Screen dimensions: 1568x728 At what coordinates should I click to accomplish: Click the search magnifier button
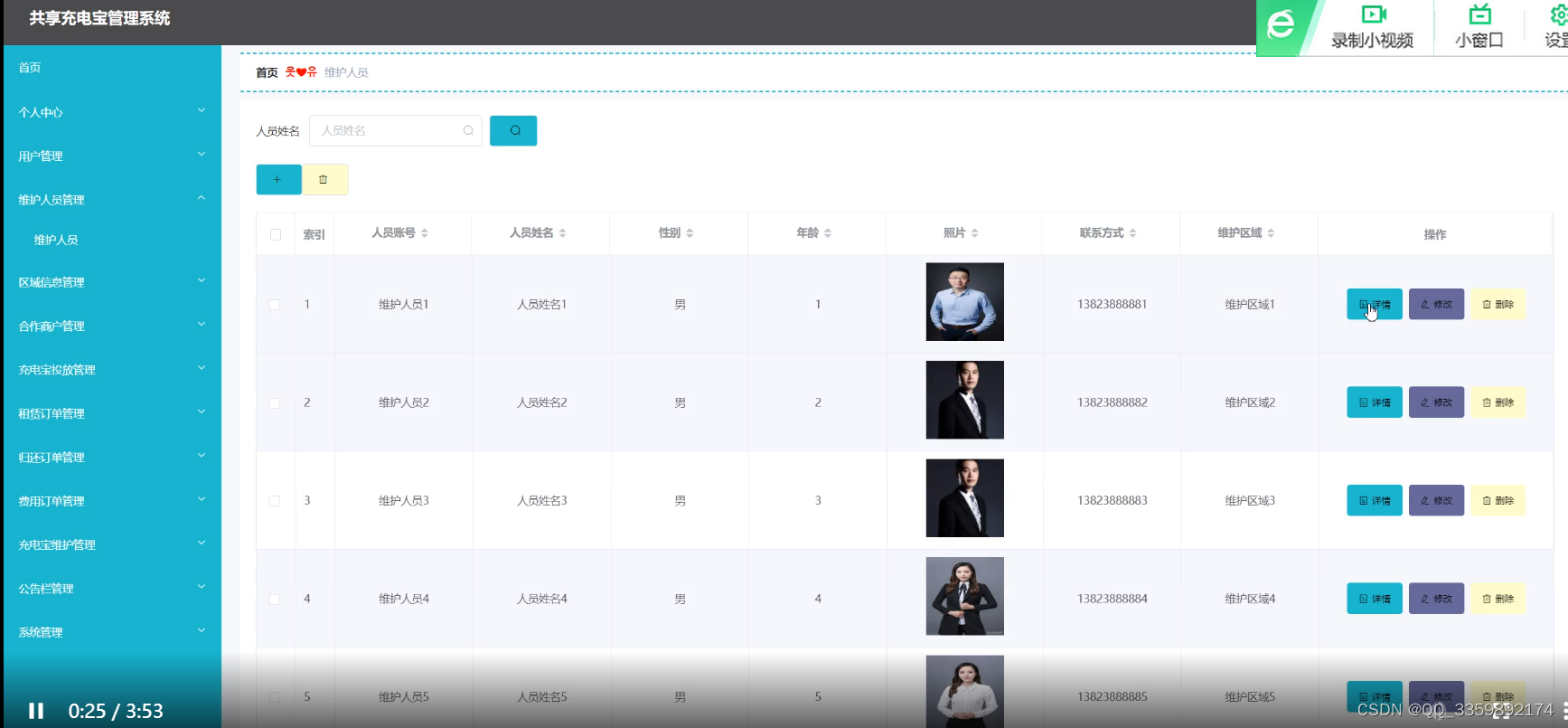513,130
